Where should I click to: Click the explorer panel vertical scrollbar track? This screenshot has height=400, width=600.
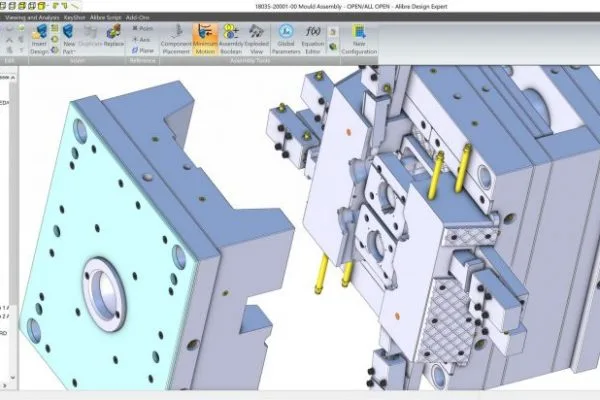tap(13, 230)
